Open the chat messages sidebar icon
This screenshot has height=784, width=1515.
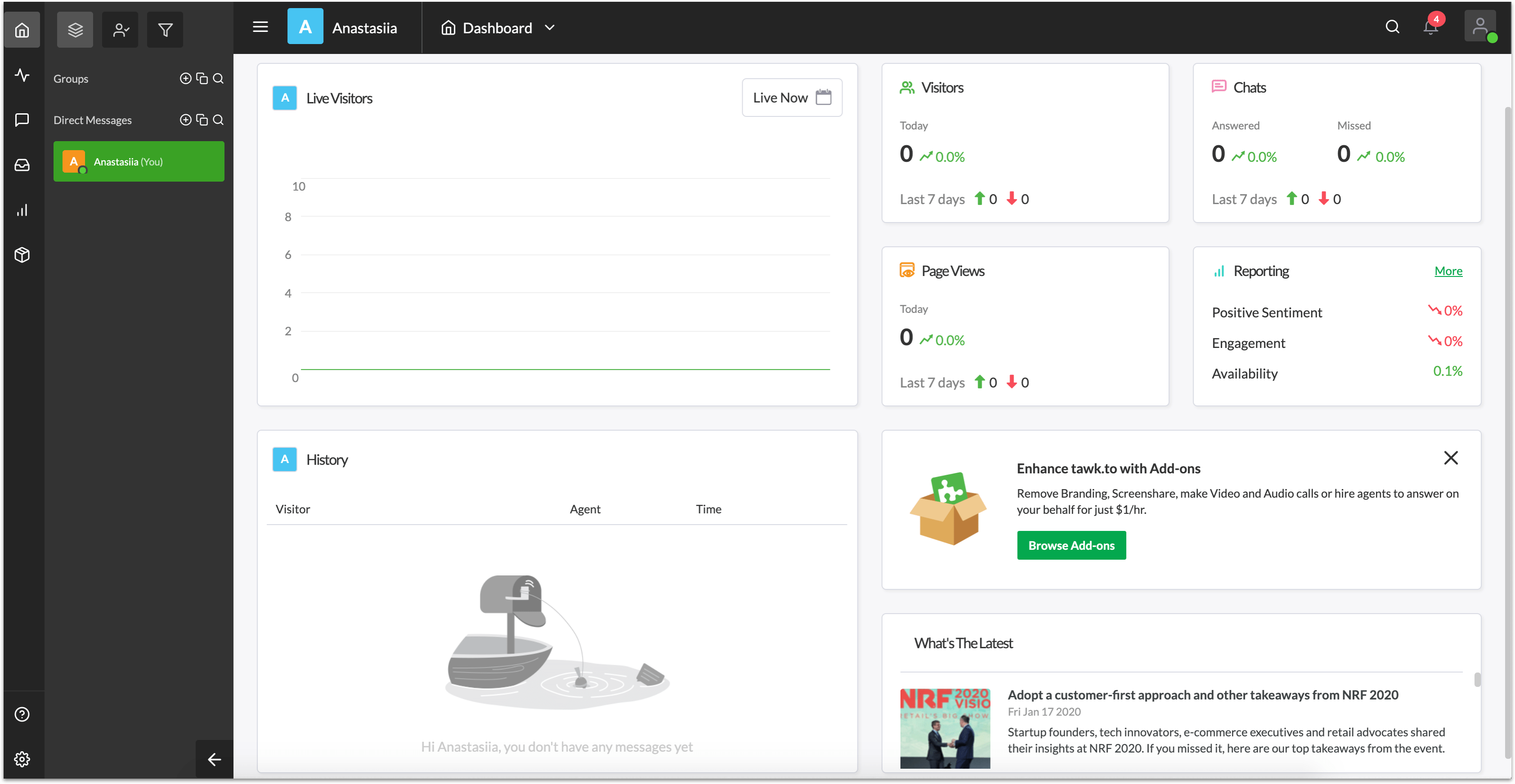(x=22, y=120)
